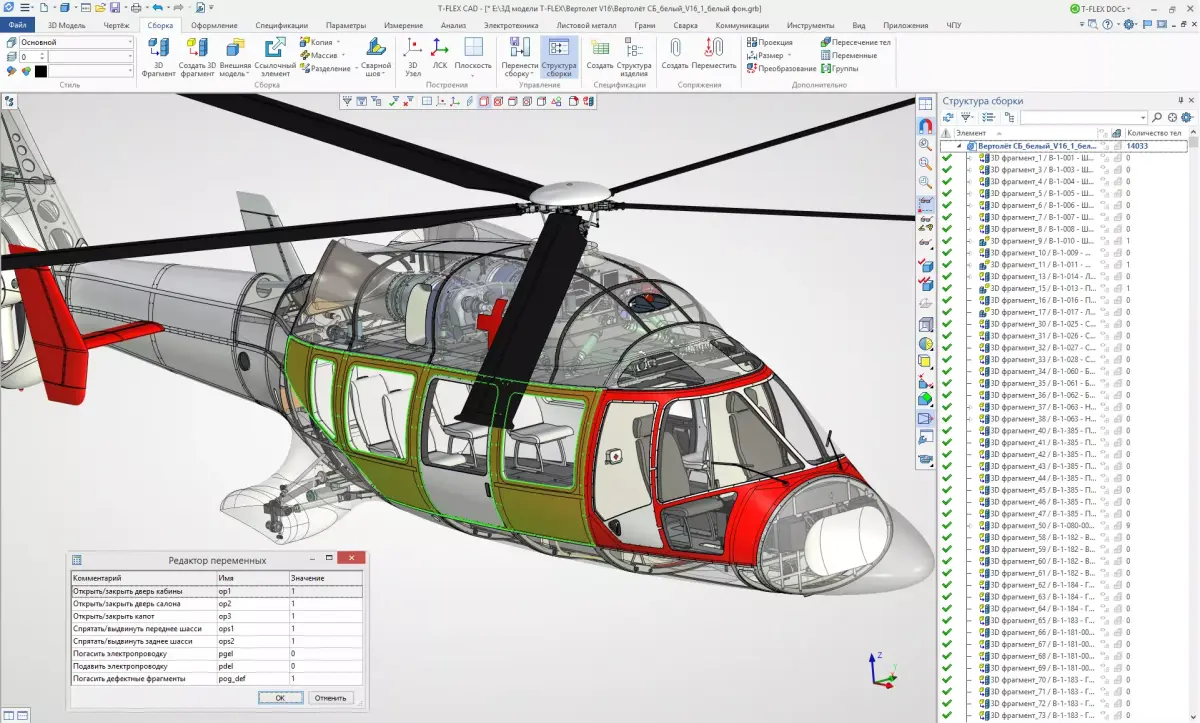This screenshot has width=1200, height=723.
Task: Select the pog_def variable row
Action: tap(217, 678)
